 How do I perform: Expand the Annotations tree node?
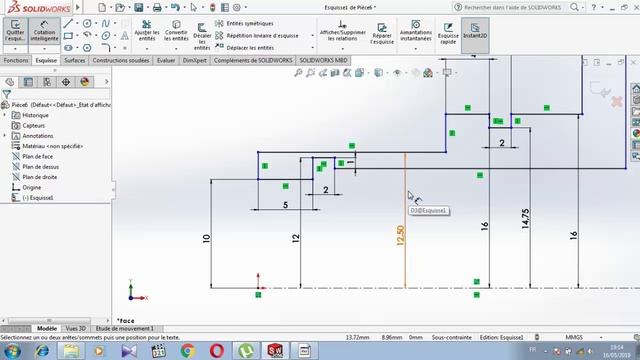pyautogui.click(x=5, y=136)
